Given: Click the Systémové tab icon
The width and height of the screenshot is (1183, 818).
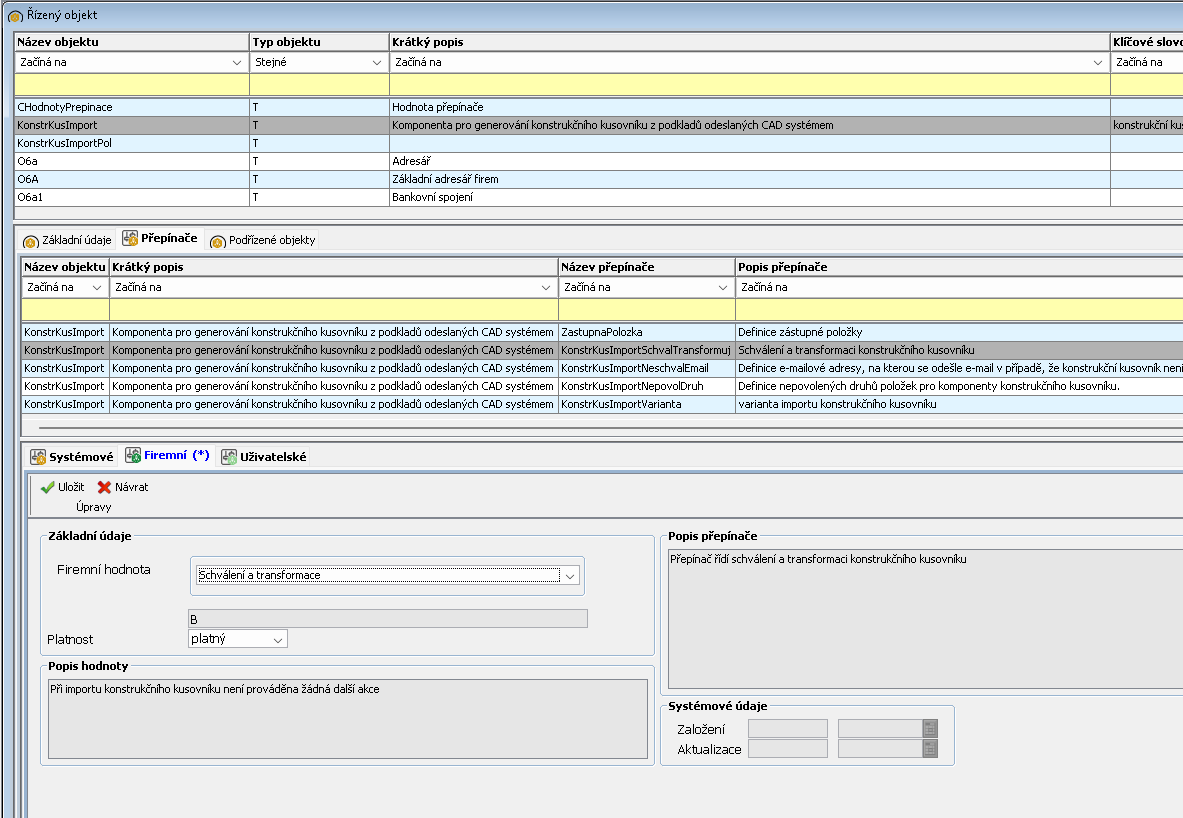Looking at the screenshot, I should 38,457.
